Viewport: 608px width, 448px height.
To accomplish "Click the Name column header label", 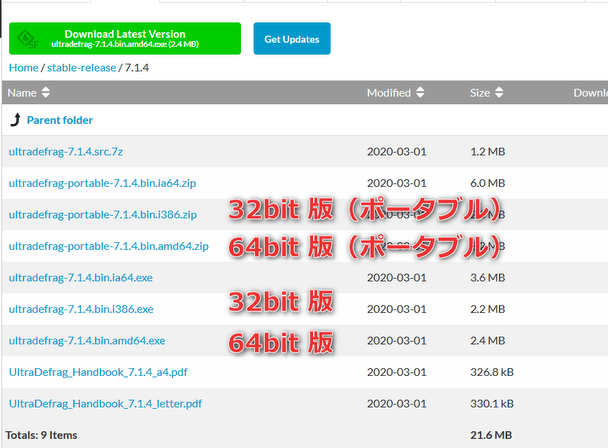I will pyautogui.click(x=22, y=93).
